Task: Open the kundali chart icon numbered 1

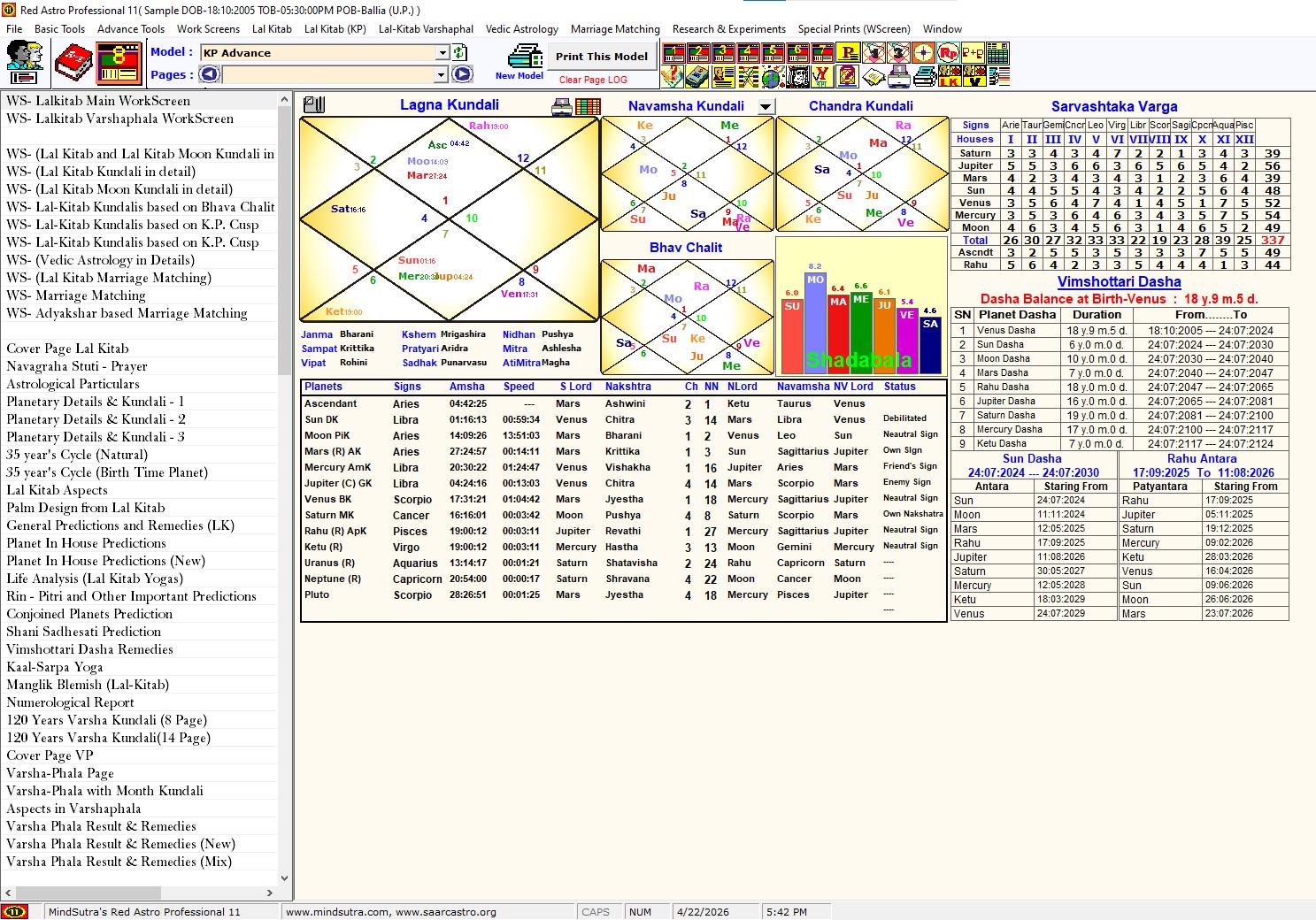Action: (x=874, y=53)
